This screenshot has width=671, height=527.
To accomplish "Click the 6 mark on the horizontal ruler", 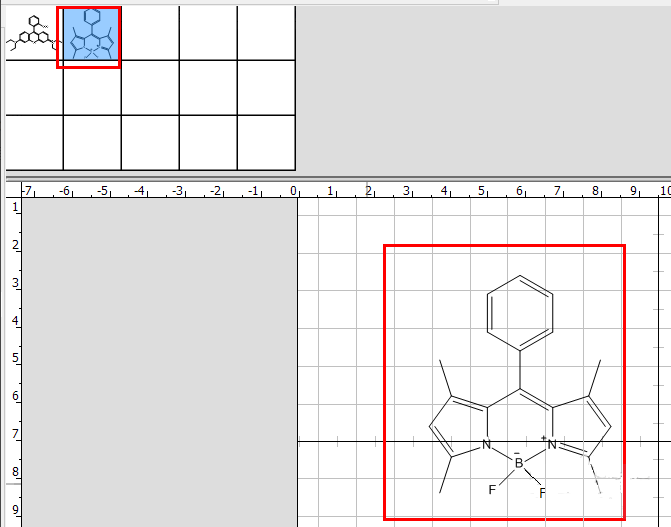I will [519, 191].
